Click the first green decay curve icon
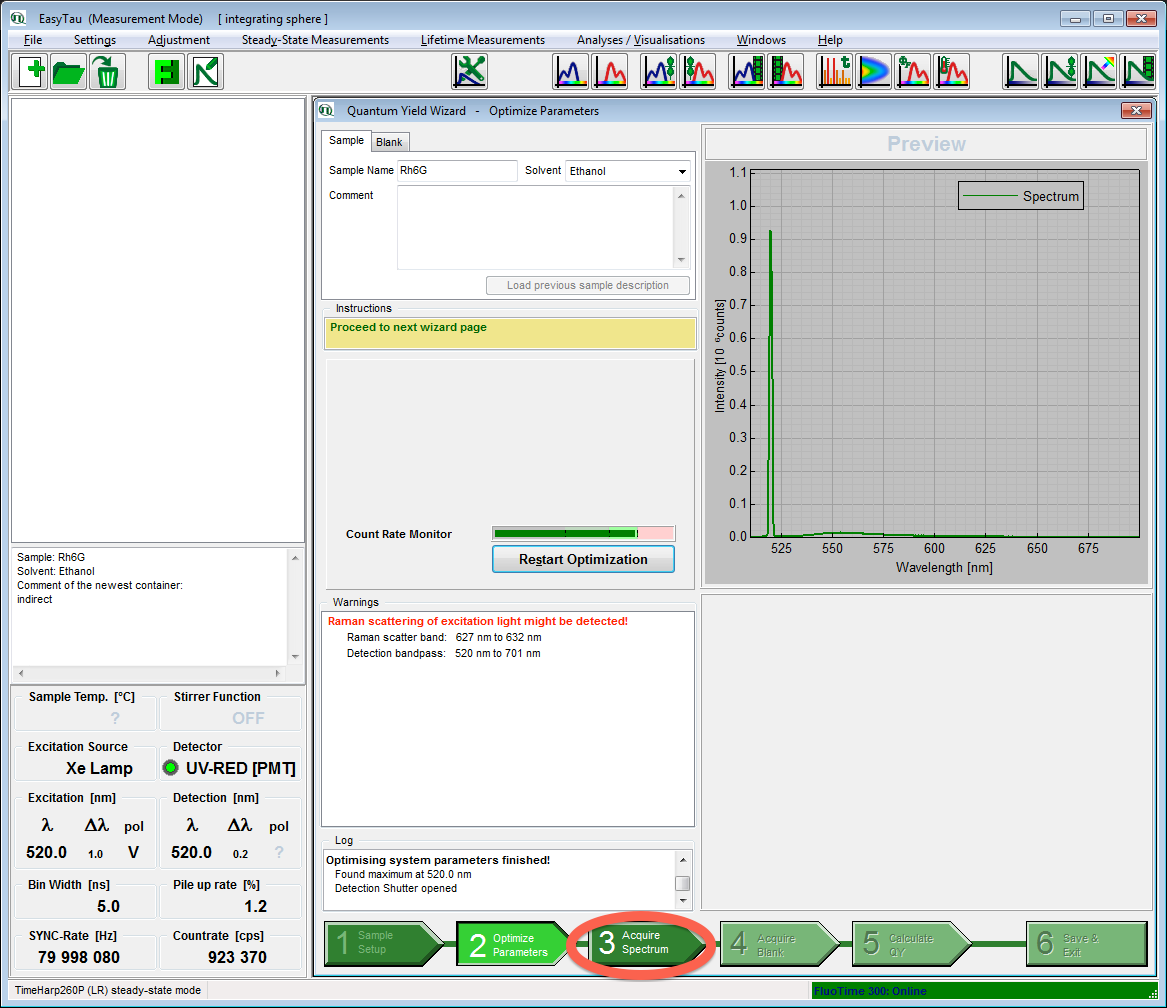 [1022, 72]
